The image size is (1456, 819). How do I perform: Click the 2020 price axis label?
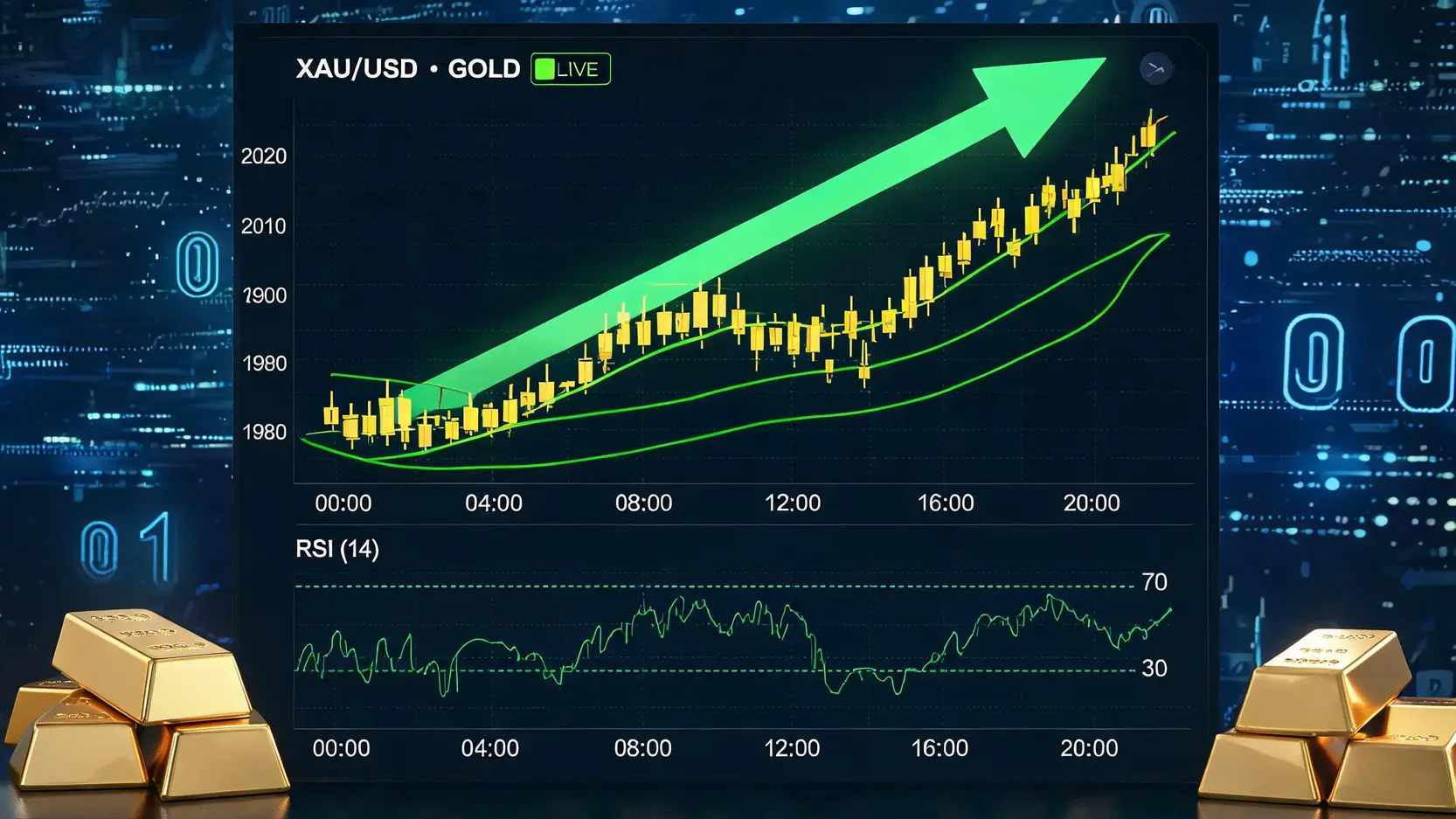(264, 156)
